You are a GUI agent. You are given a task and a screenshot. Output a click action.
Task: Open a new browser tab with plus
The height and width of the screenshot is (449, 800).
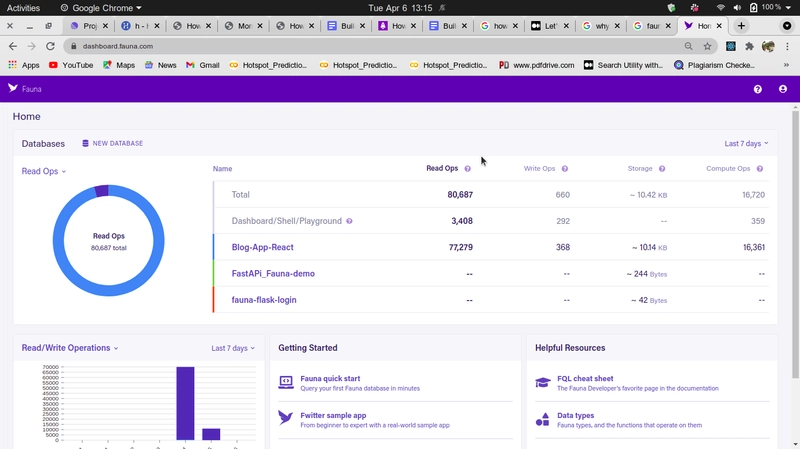click(x=741, y=26)
